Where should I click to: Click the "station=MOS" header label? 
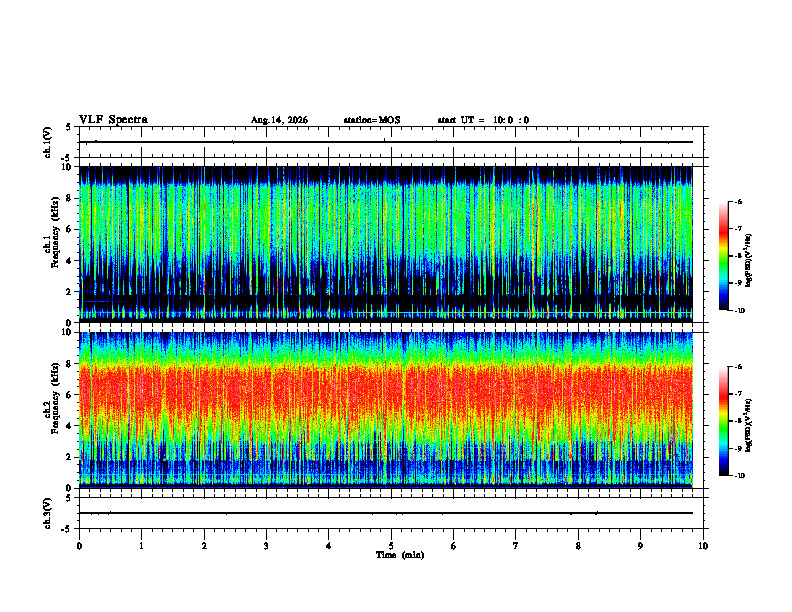372,120
